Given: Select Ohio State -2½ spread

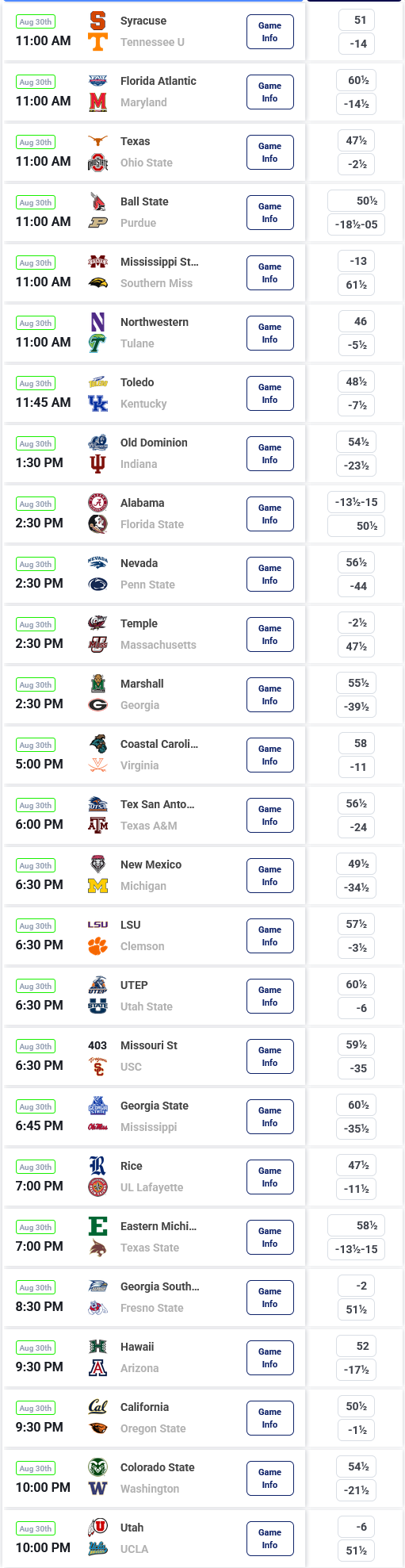Looking at the screenshot, I should (x=357, y=165).
